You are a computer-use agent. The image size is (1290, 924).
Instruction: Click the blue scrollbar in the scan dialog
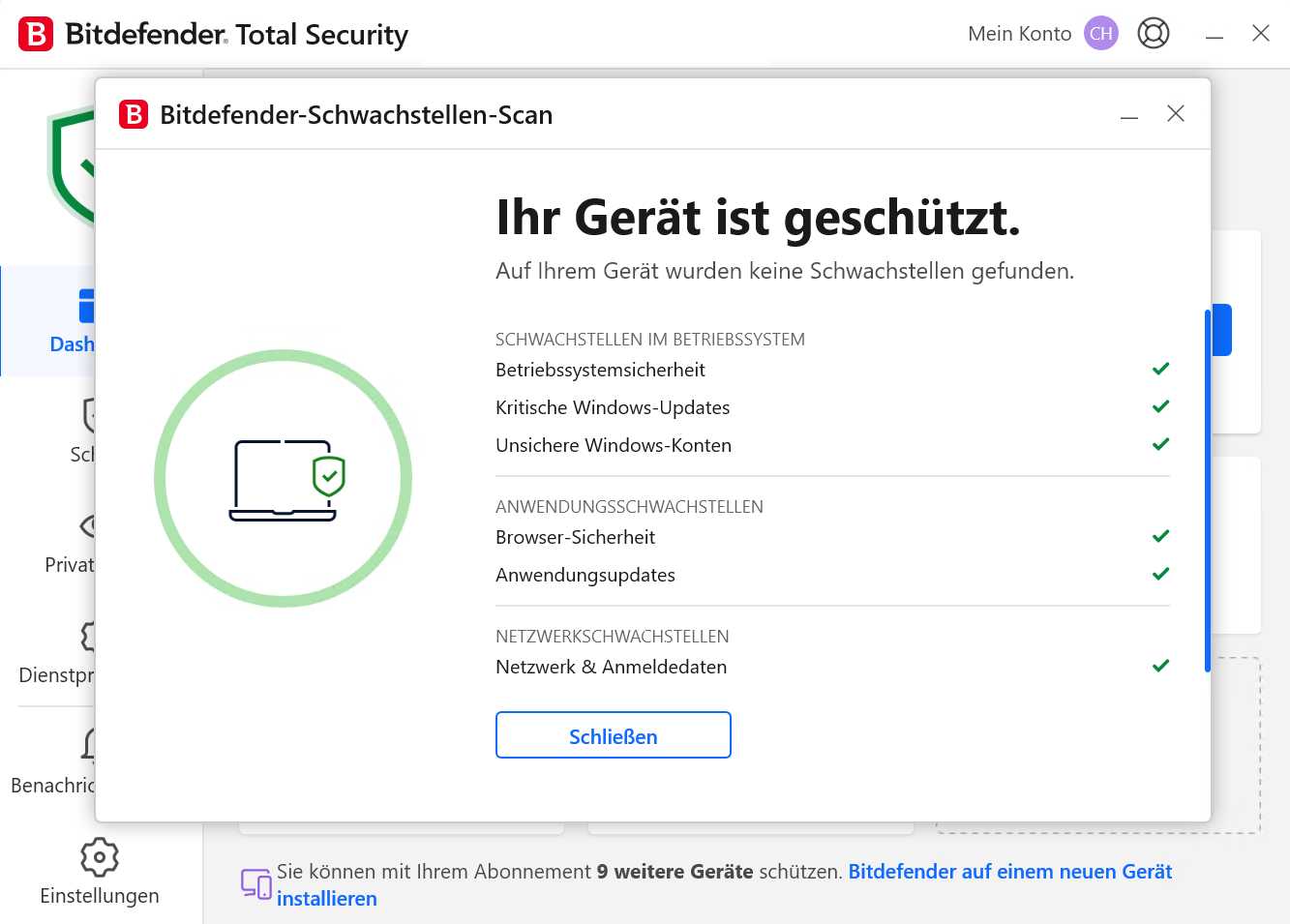pyautogui.click(x=1206, y=484)
